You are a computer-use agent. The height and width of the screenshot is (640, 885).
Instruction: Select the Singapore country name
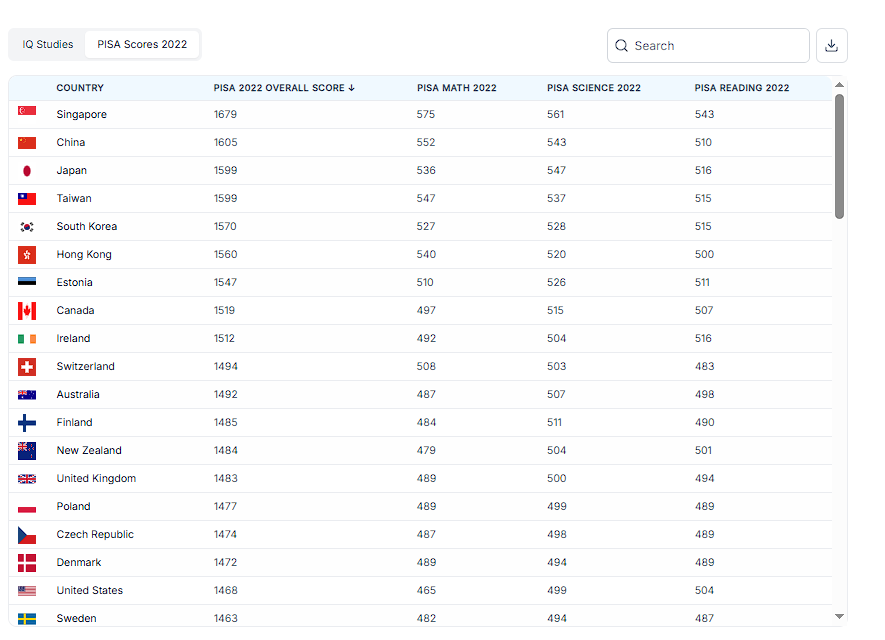(x=81, y=115)
